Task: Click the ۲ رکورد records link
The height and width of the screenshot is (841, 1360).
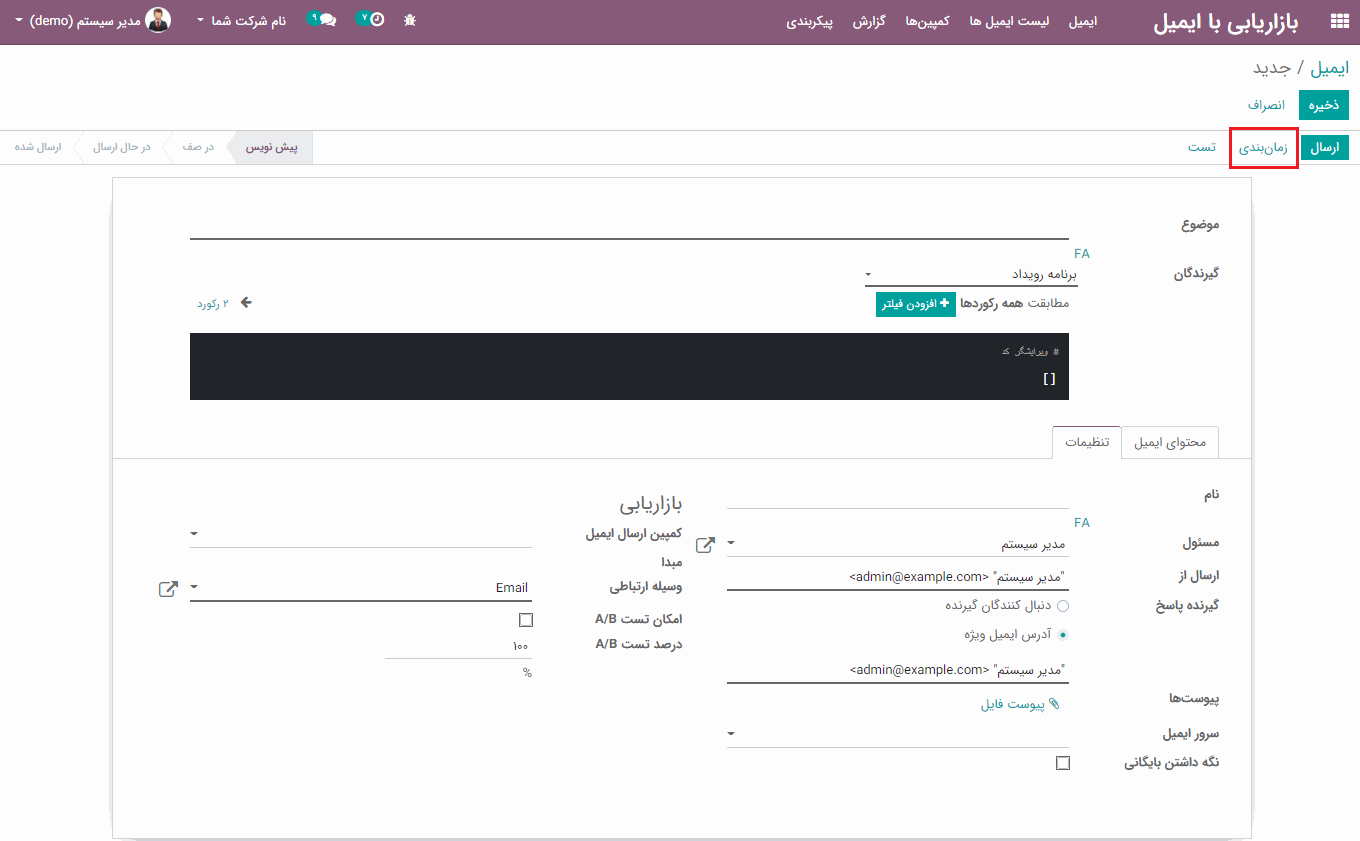Action: click(212, 303)
